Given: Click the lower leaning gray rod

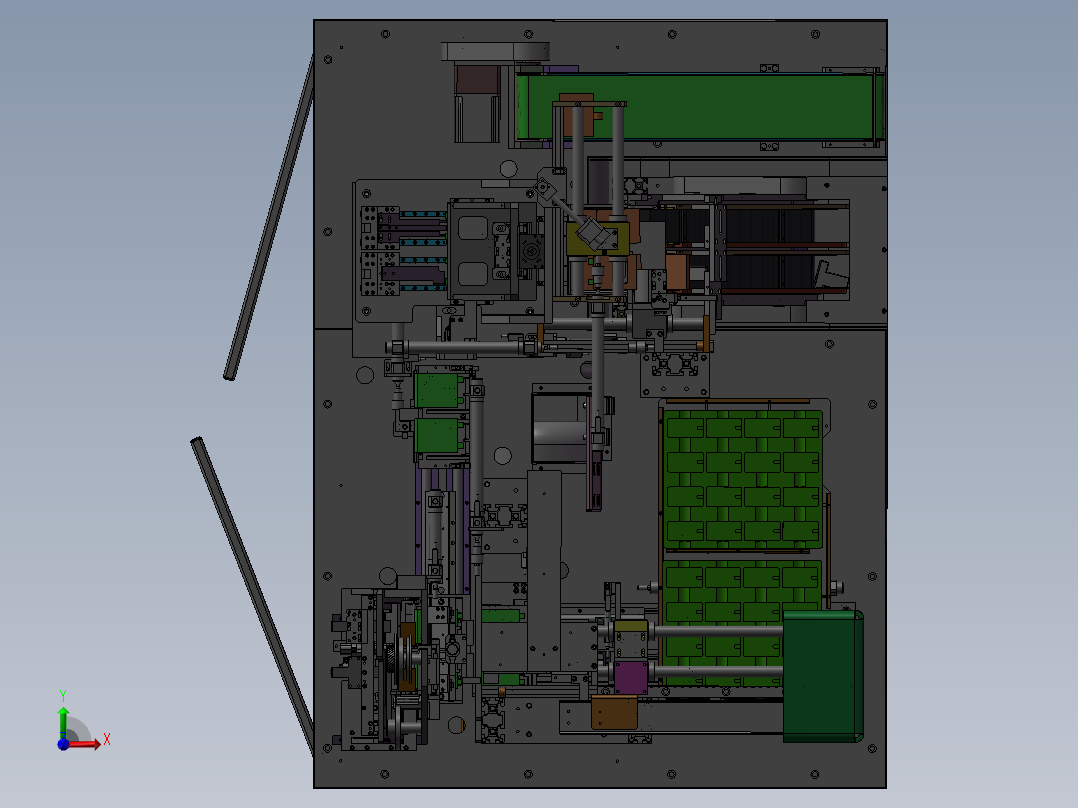Looking at the screenshot, I should pos(252,590).
